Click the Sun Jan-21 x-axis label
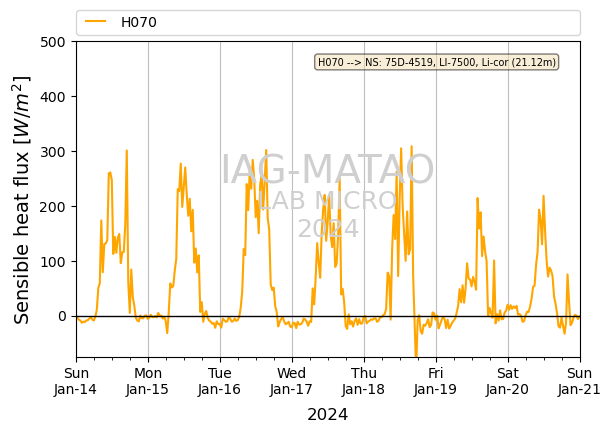 (x=579, y=381)
